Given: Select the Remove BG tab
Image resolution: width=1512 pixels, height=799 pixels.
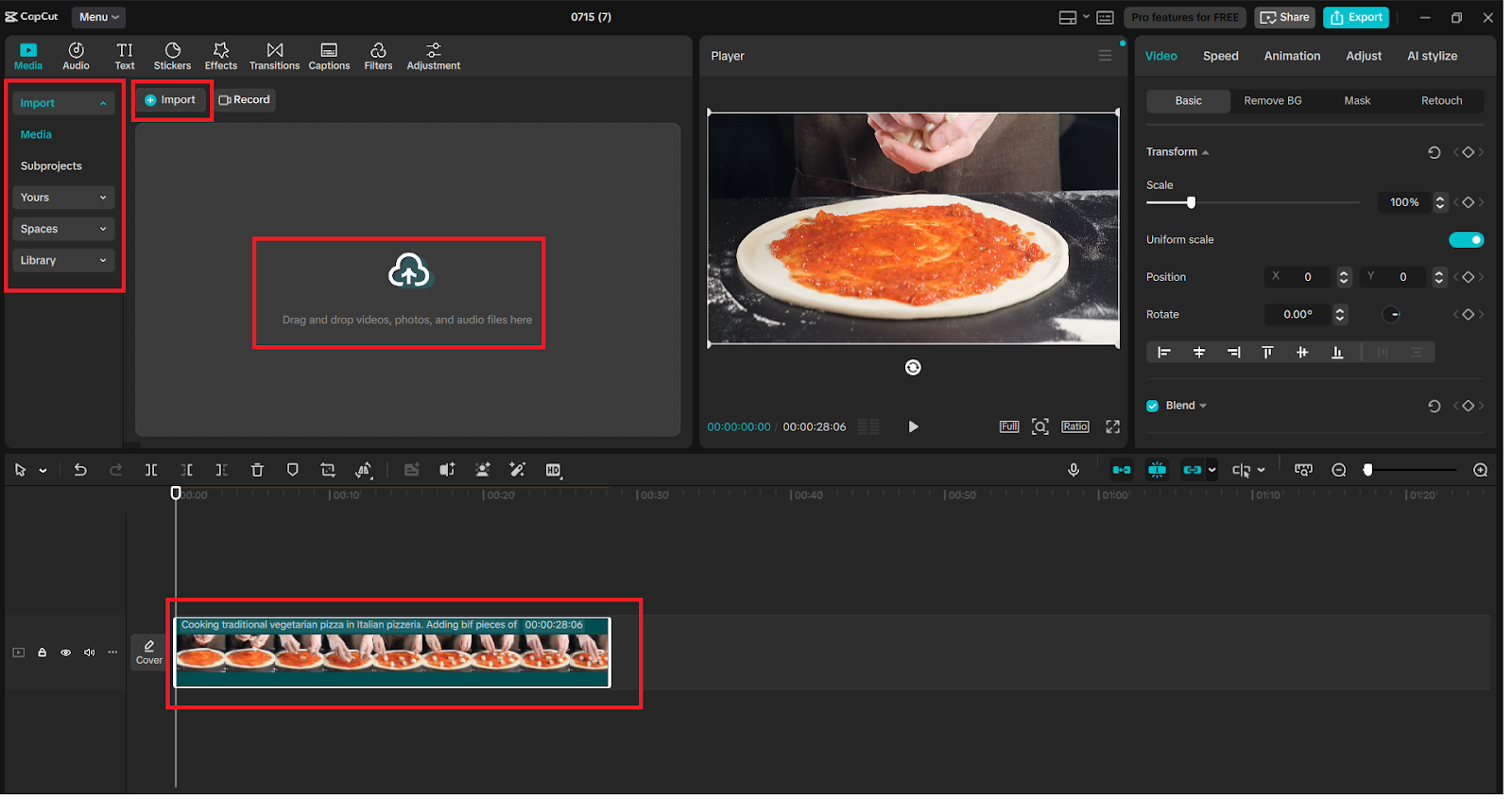Looking at the screenshot, I should tap(1272, 101).
